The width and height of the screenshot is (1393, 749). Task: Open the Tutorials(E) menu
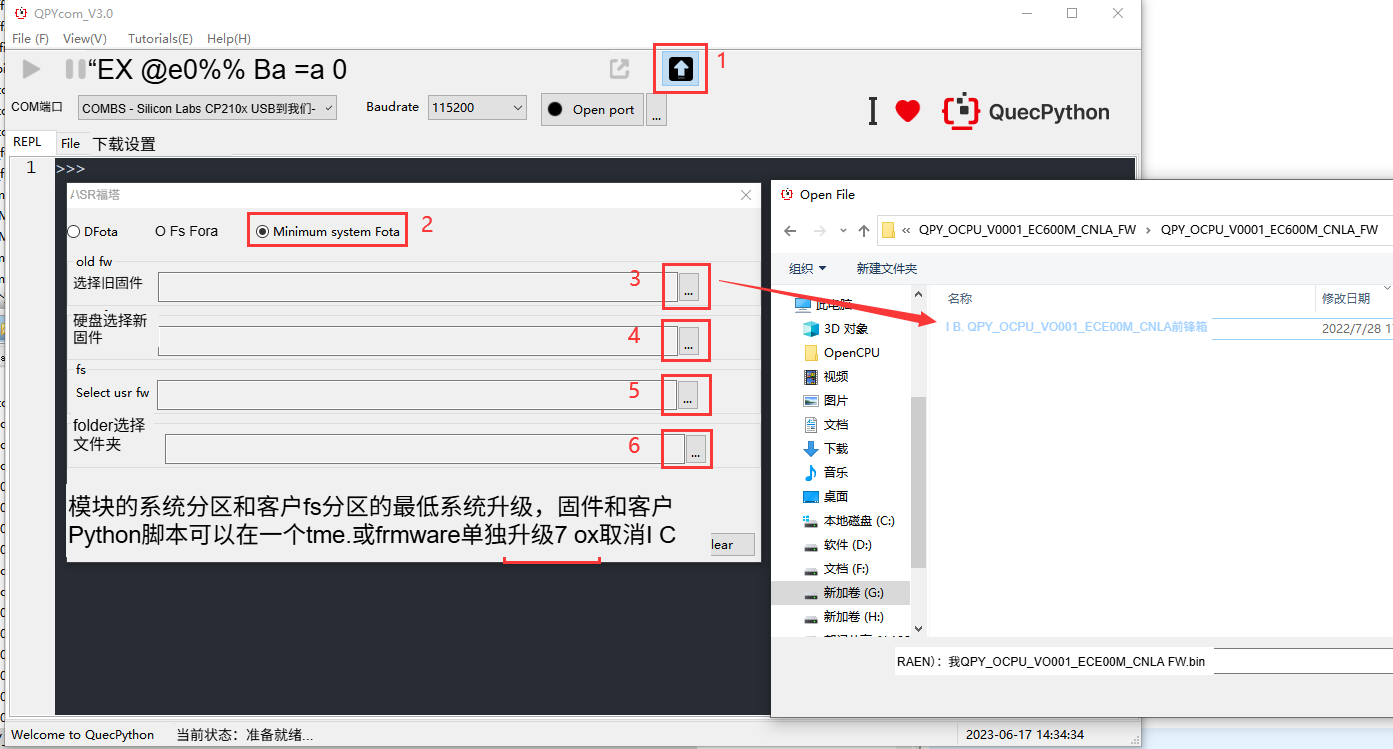tap(160, 39)
